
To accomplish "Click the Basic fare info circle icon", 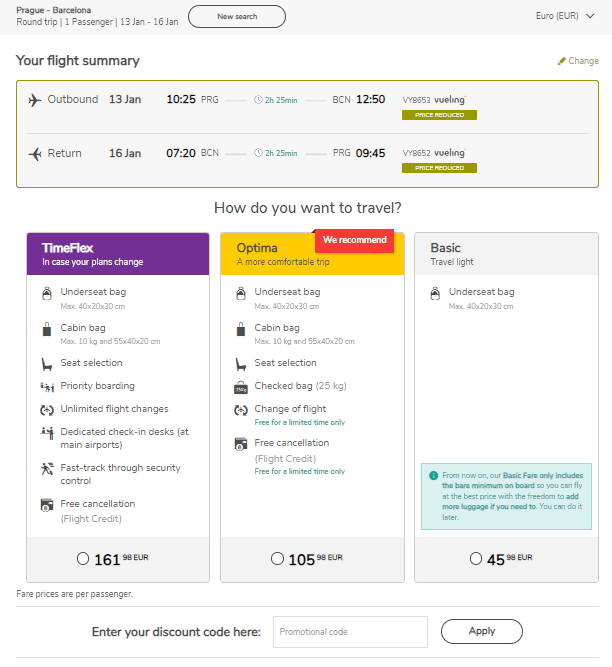I will pos(433,476).
